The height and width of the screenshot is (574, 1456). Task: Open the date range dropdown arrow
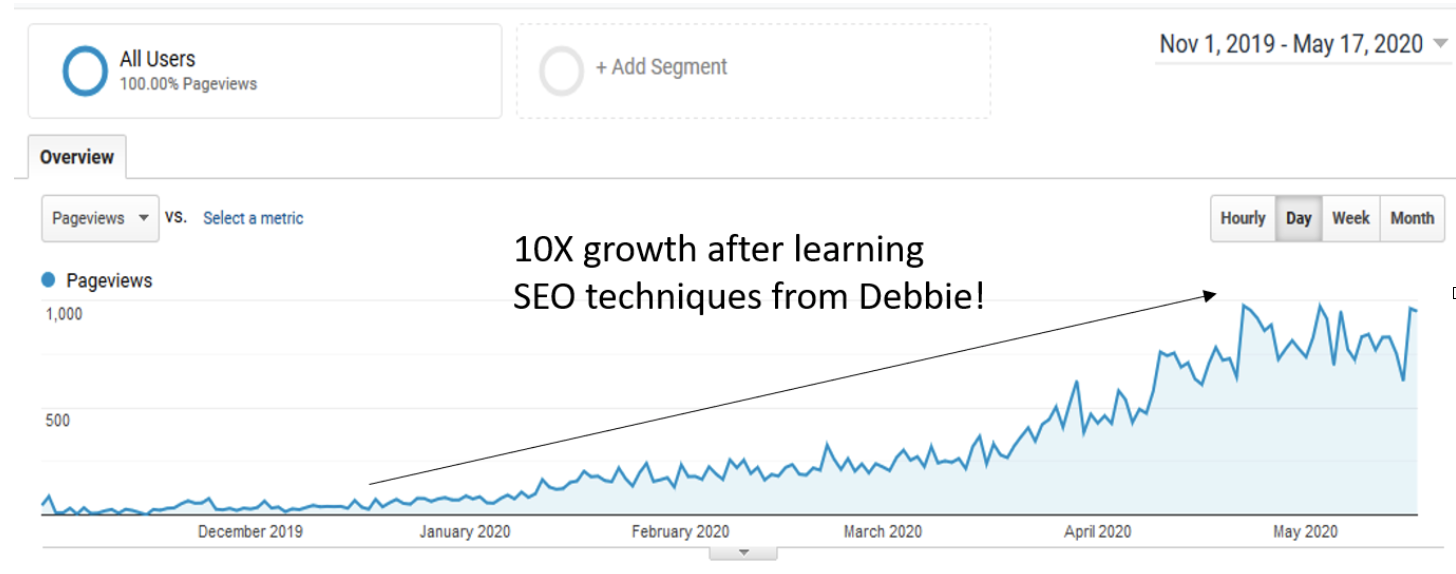1440,44
